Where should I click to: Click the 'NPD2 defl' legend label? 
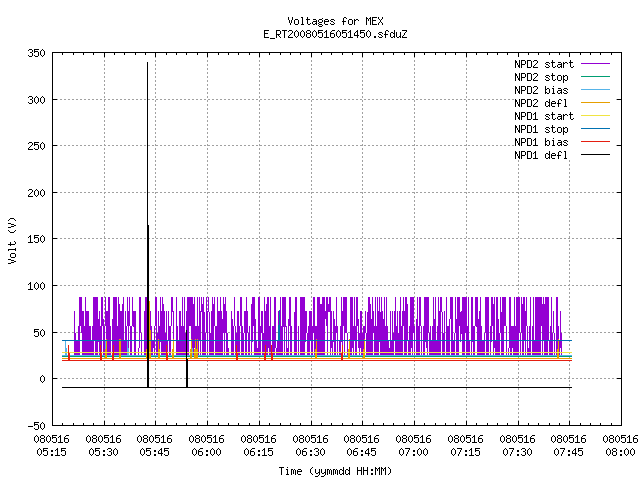(x=541, y=103)
